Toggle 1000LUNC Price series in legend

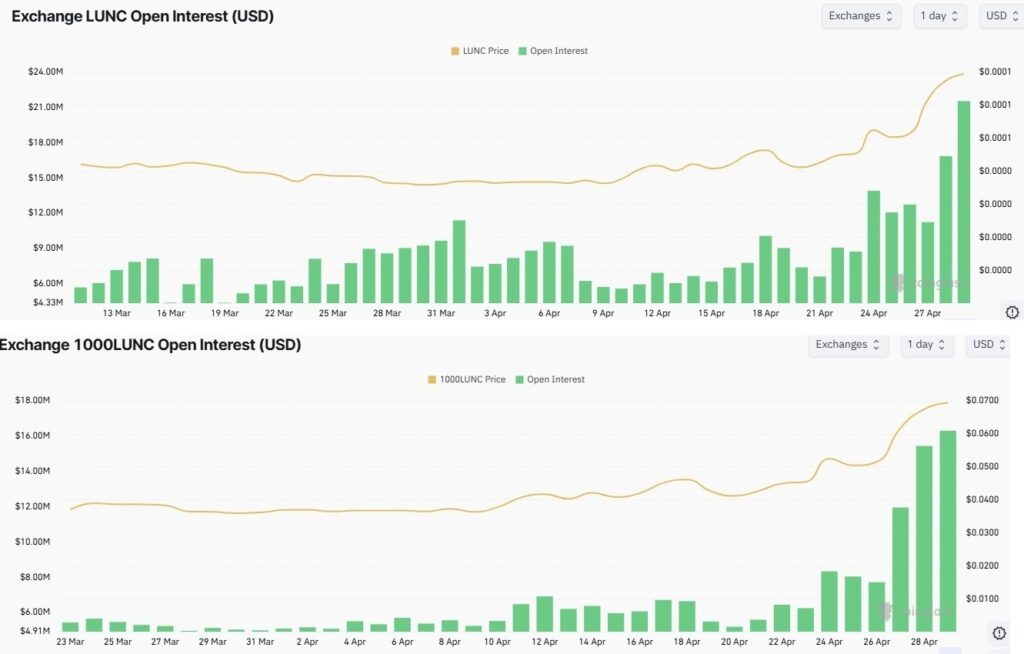pos(467,380)
